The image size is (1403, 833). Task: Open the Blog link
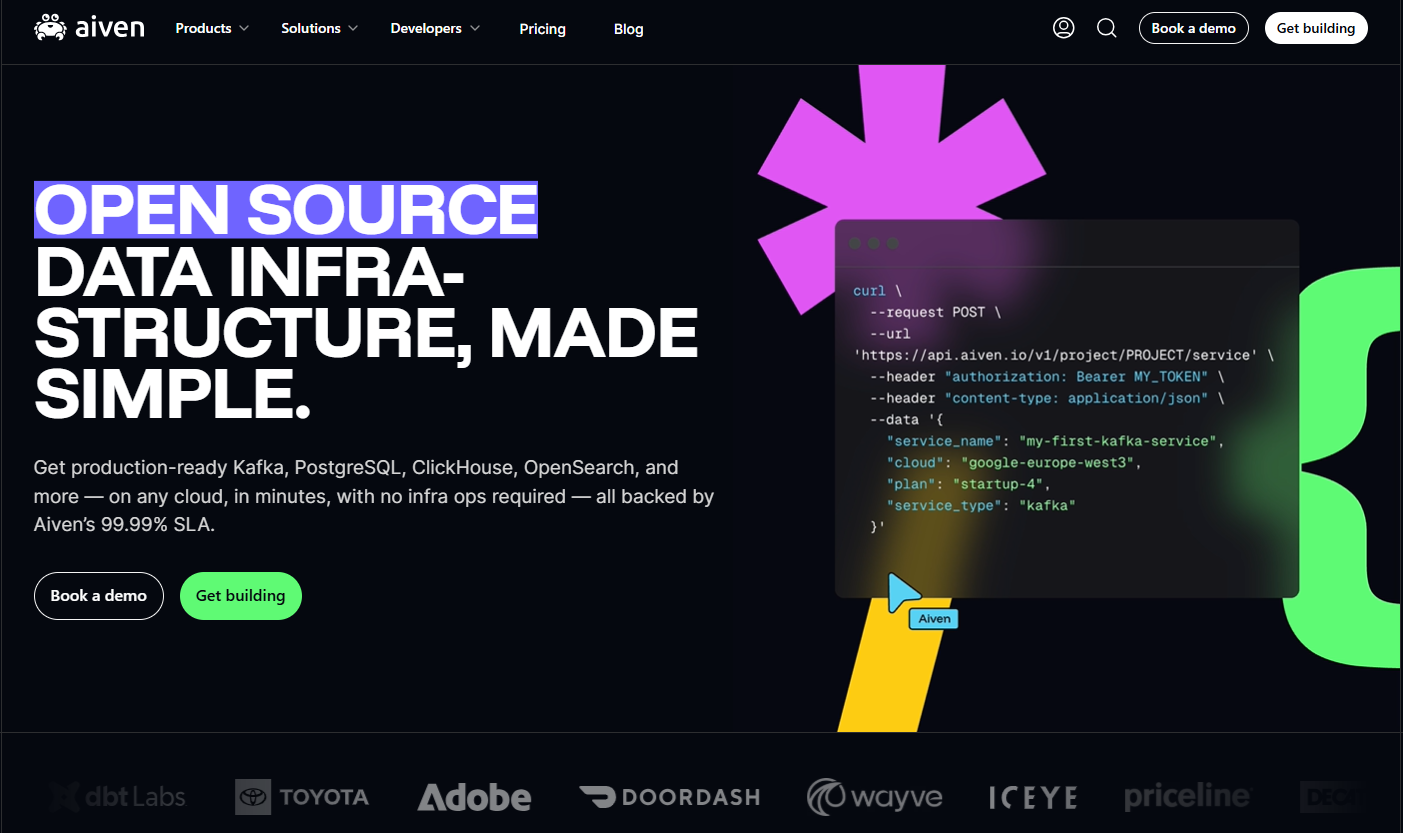pos(628,29)
